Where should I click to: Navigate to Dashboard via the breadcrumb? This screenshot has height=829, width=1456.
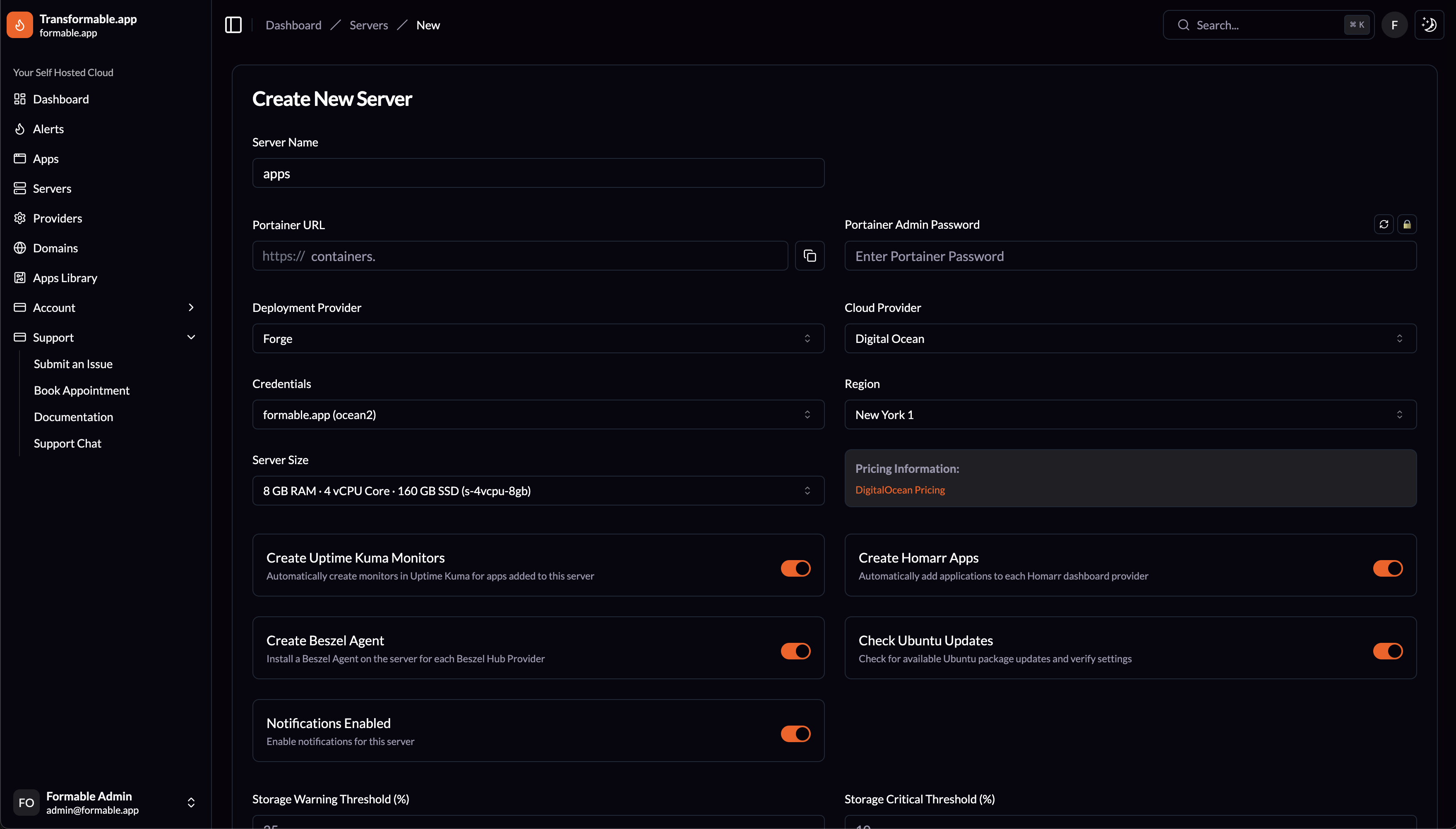[293, 24]
